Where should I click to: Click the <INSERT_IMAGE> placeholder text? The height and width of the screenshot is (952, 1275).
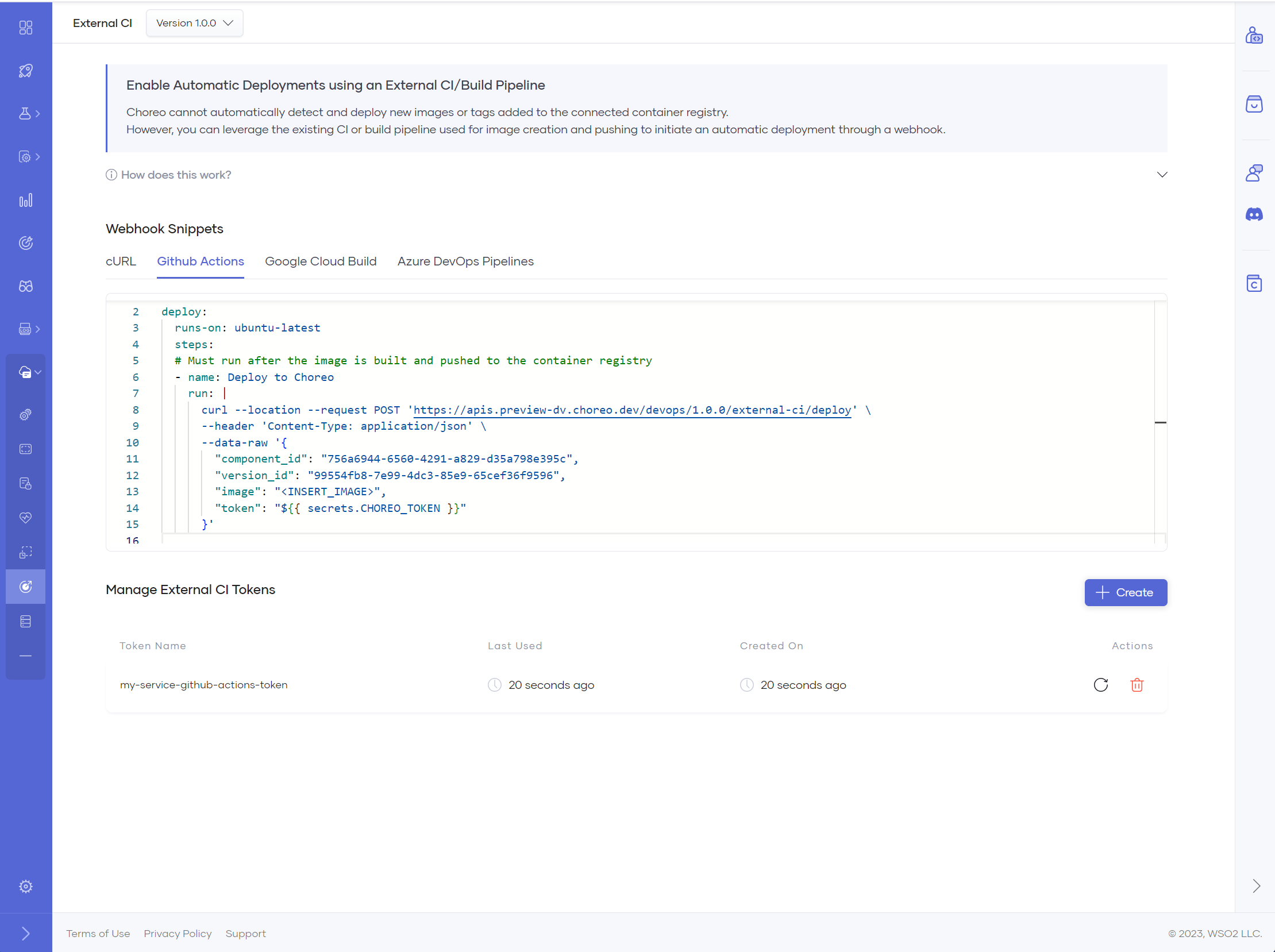pos(327,492)
